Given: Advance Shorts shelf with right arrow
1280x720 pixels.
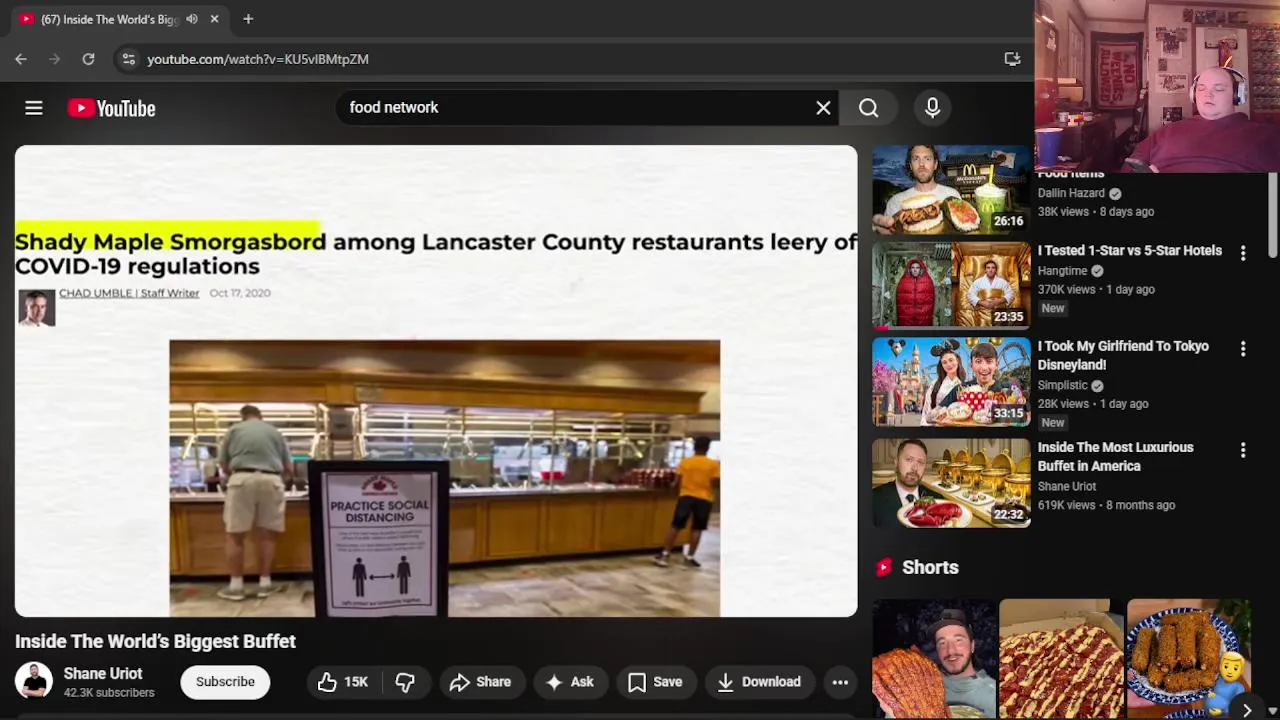Looking at the screenshot, I should (x=1246, y=710).
